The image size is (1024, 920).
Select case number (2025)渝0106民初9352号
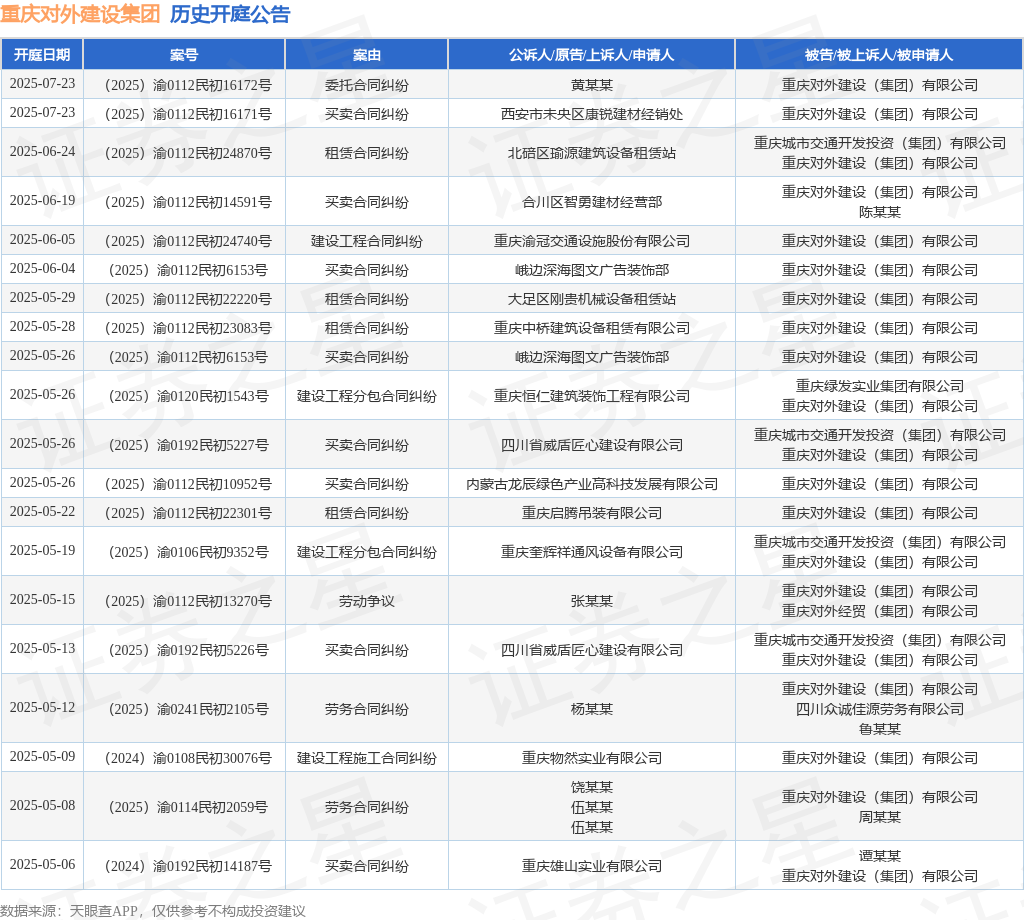(188, 552)
